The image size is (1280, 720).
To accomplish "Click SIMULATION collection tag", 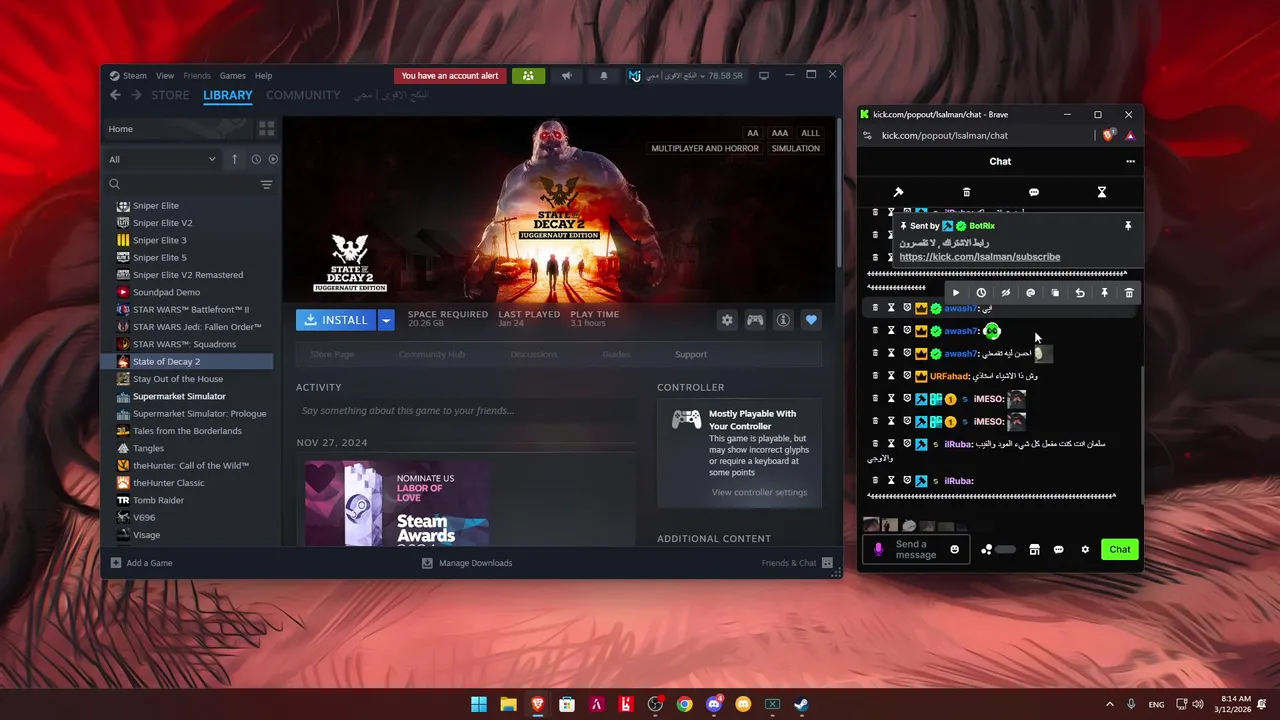I will point(795,148).
